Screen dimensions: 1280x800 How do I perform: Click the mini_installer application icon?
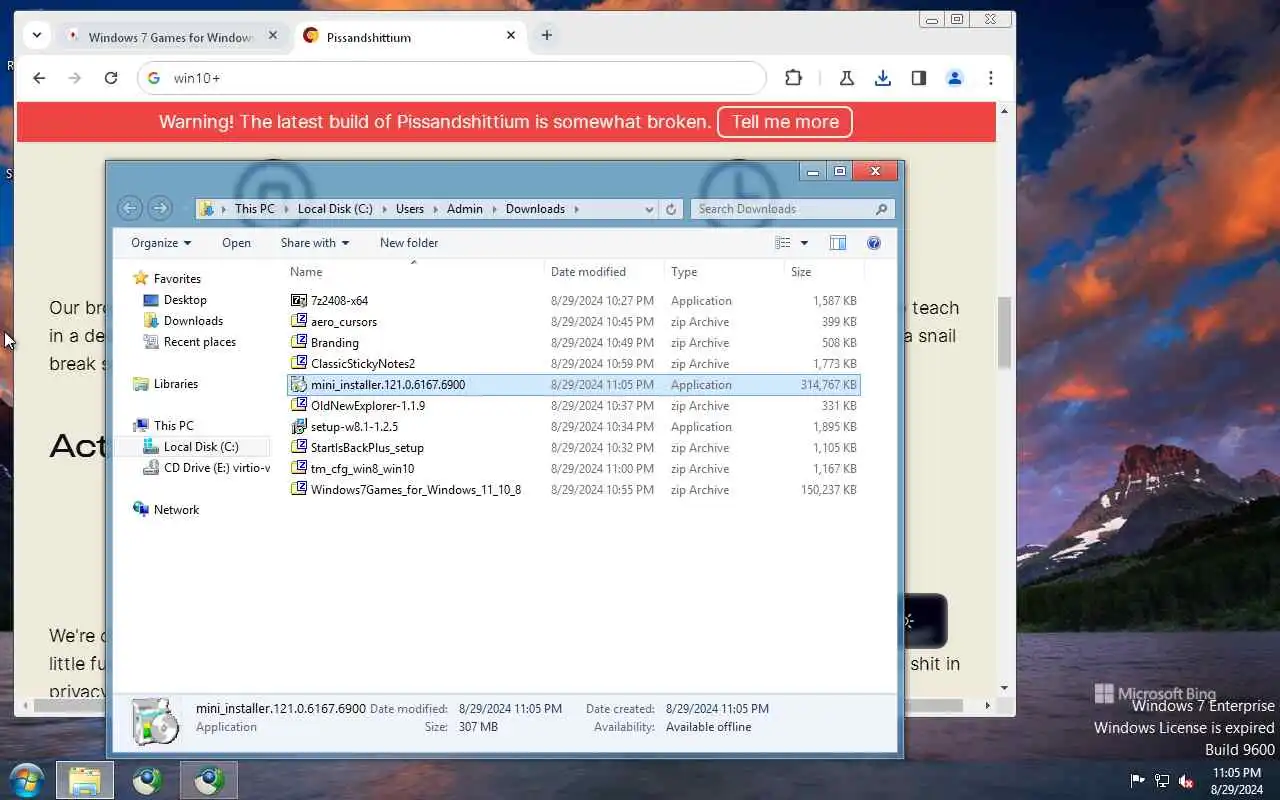coord(298,384)
